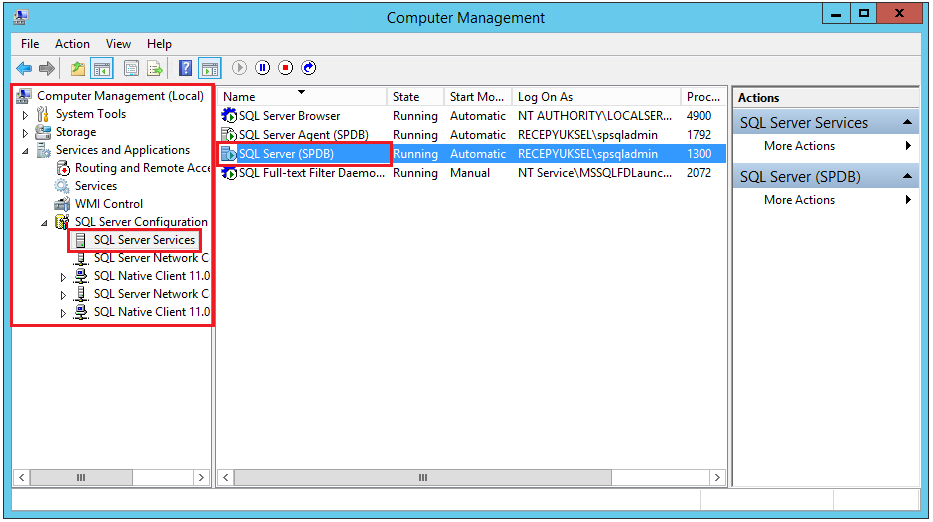Click the Back arrow toolbar icon
Screen dimensions: 933x522
point(24,68)
